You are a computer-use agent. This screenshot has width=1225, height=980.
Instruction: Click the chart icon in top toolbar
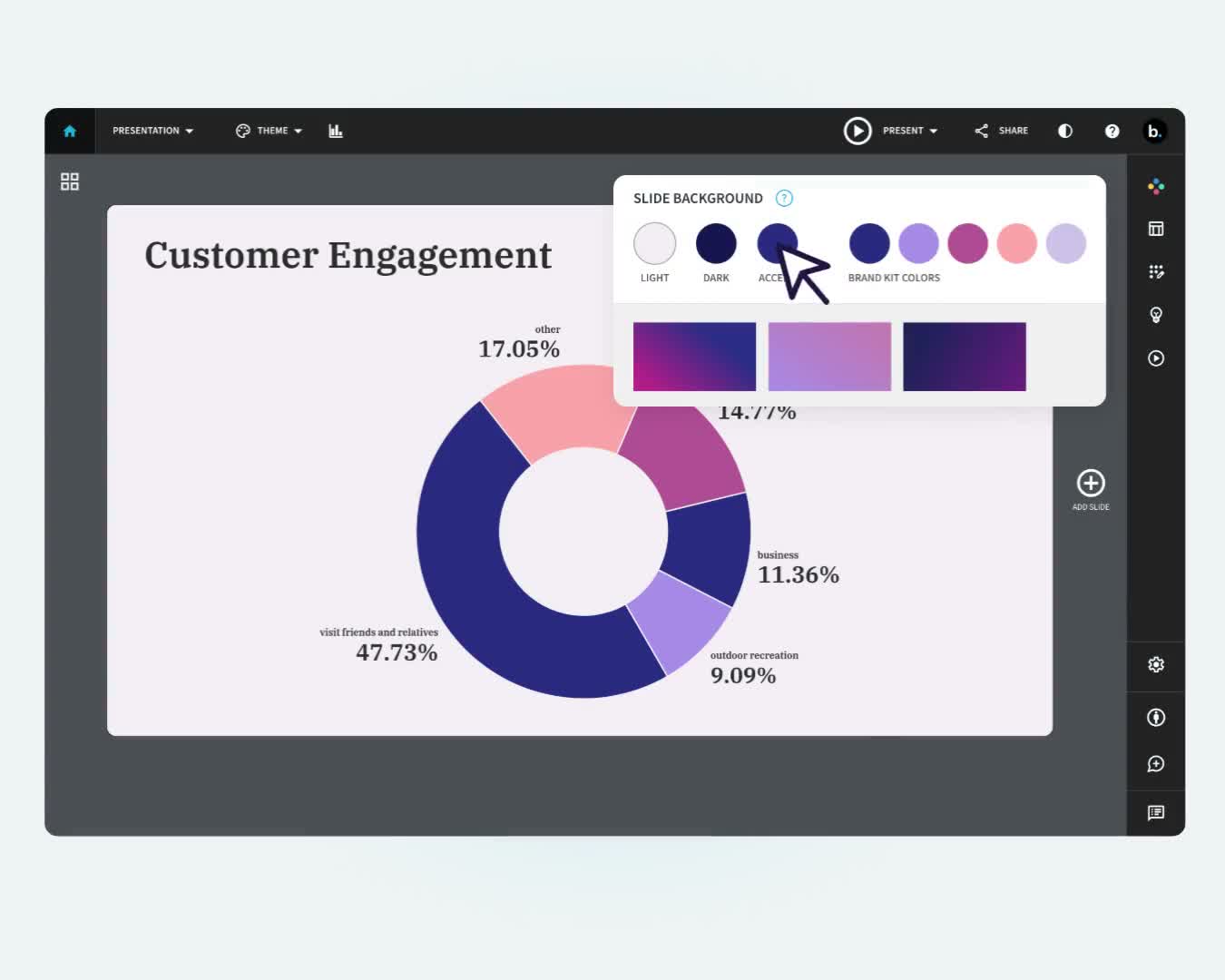pos(336,131)
